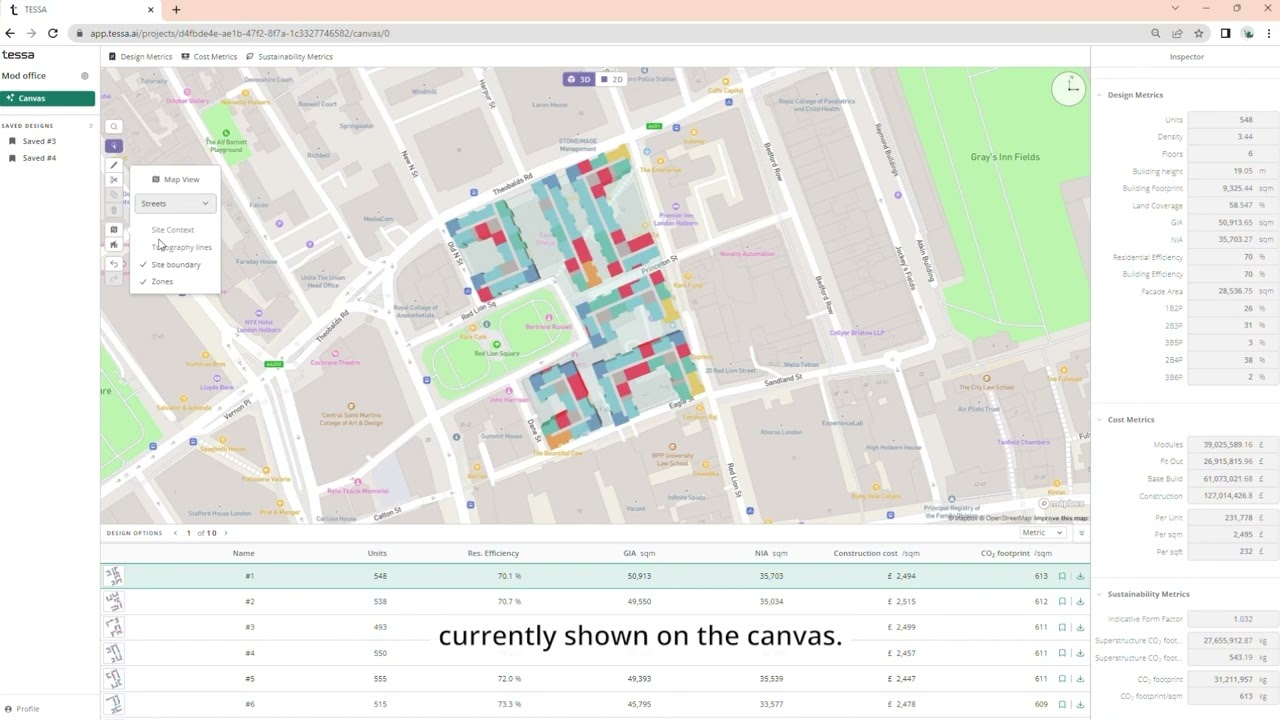Click the Improve this map link
The width and height of the screenshot is (1280, 720).
1061,518
